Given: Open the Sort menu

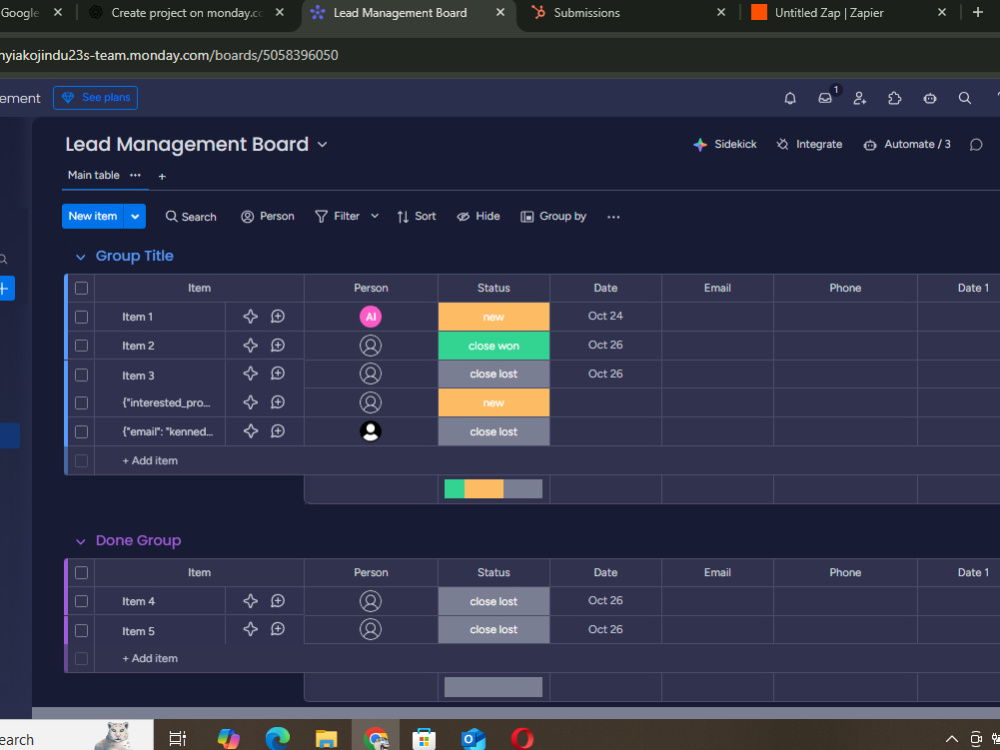Looking at the screenshot, I should coord(416,216).
